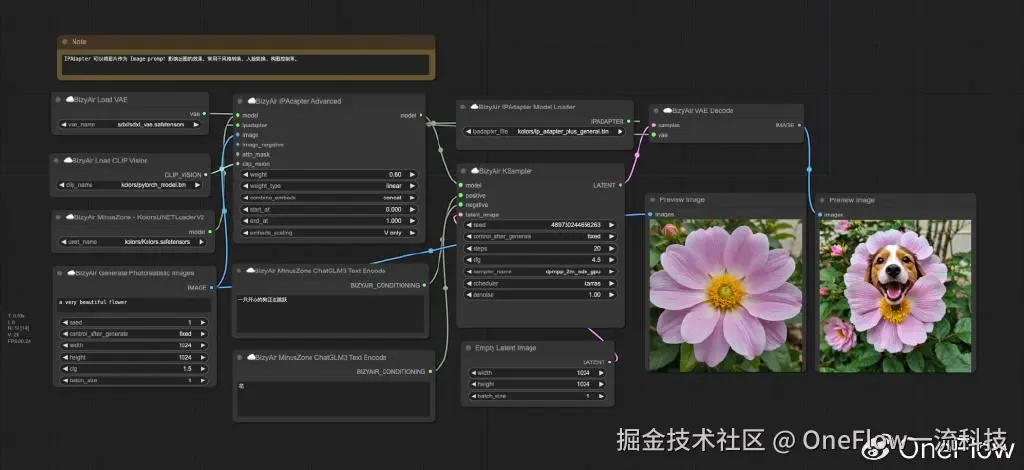Open the embeds_scaling combo set to V only
1024x470 pixels.
click(x=329, y=232)
